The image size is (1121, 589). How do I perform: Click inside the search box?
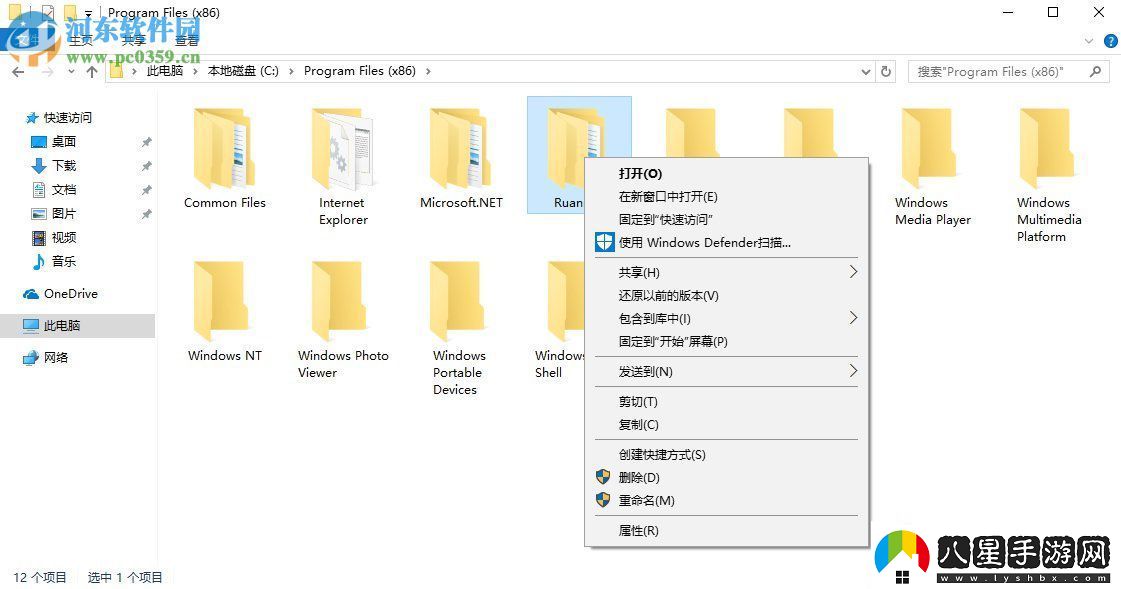point(1000,71)
